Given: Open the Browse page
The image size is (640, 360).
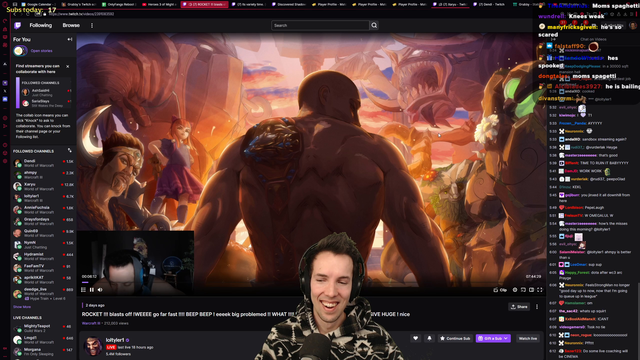Looking at the screenshot, I should click(71, 25).
